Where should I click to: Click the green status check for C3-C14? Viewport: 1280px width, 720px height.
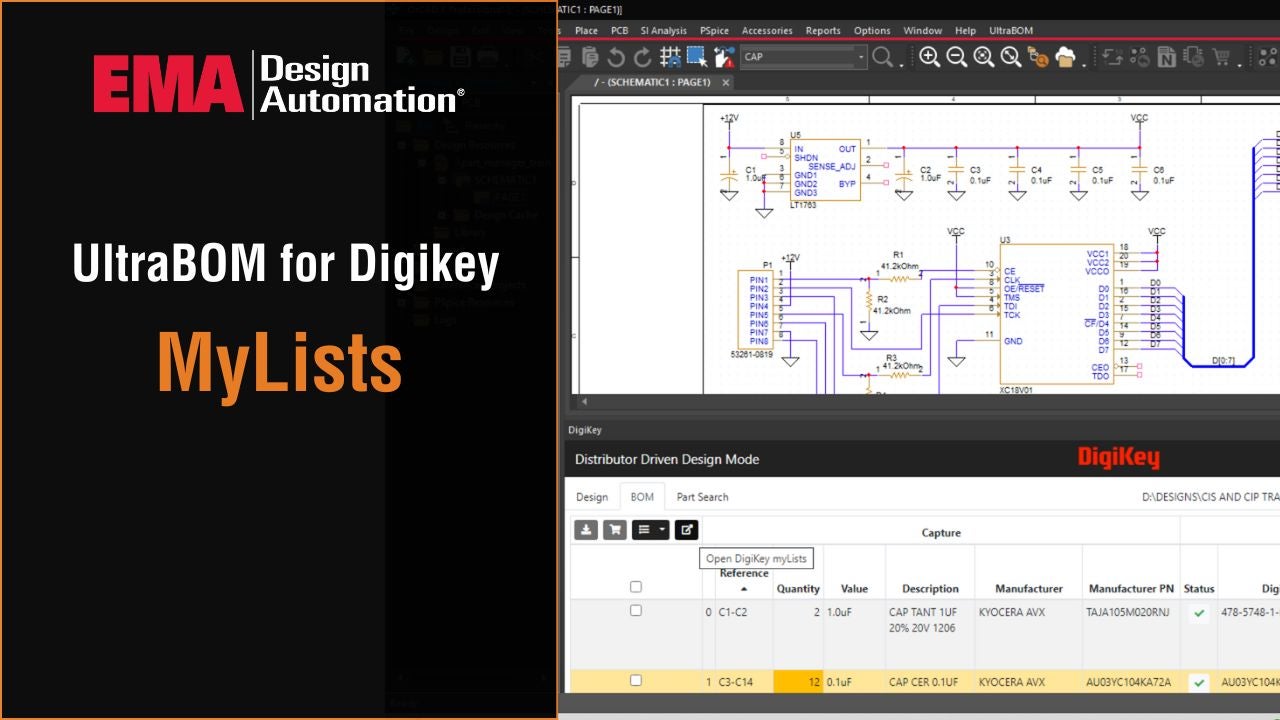(1199, 683)
